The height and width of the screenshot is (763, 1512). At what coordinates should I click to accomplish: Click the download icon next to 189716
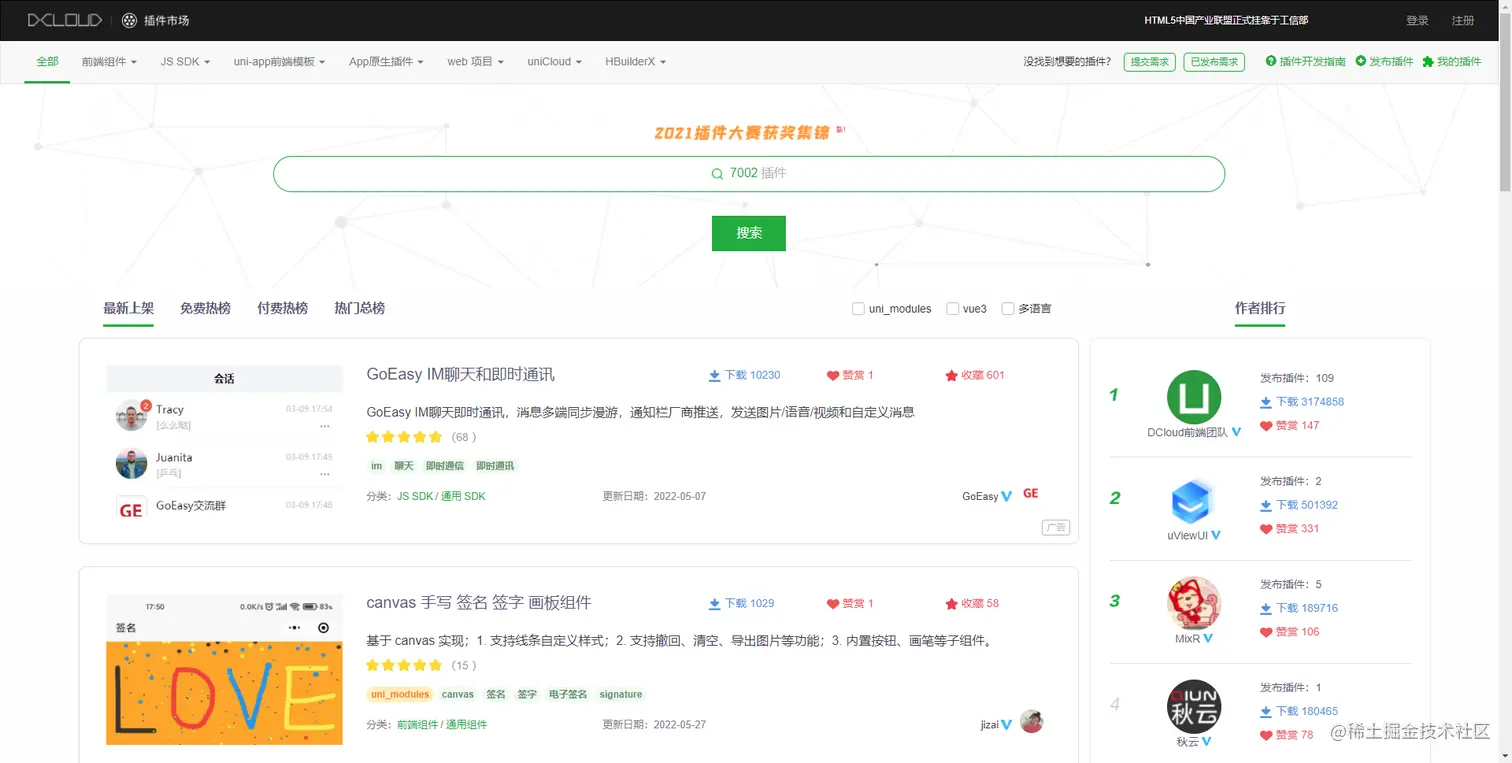(1266, 608)
